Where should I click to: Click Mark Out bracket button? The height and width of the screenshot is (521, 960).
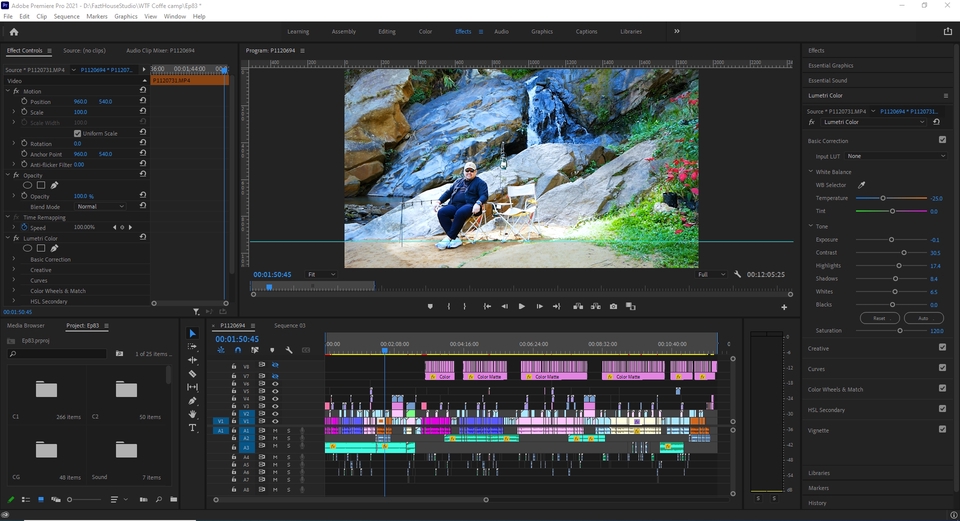coord(465,306)
